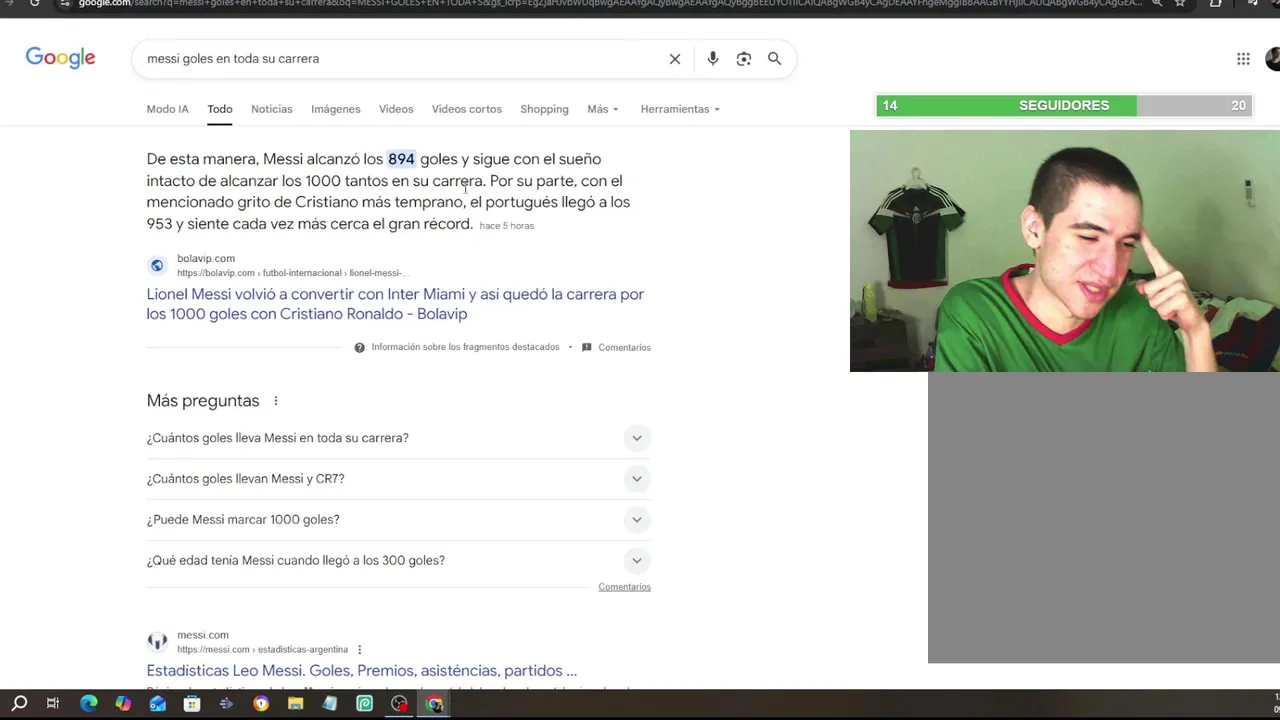Click the zoom magnifier icon in the address bar
This screenshot has width=1280, height=720.
[1157, 4]
